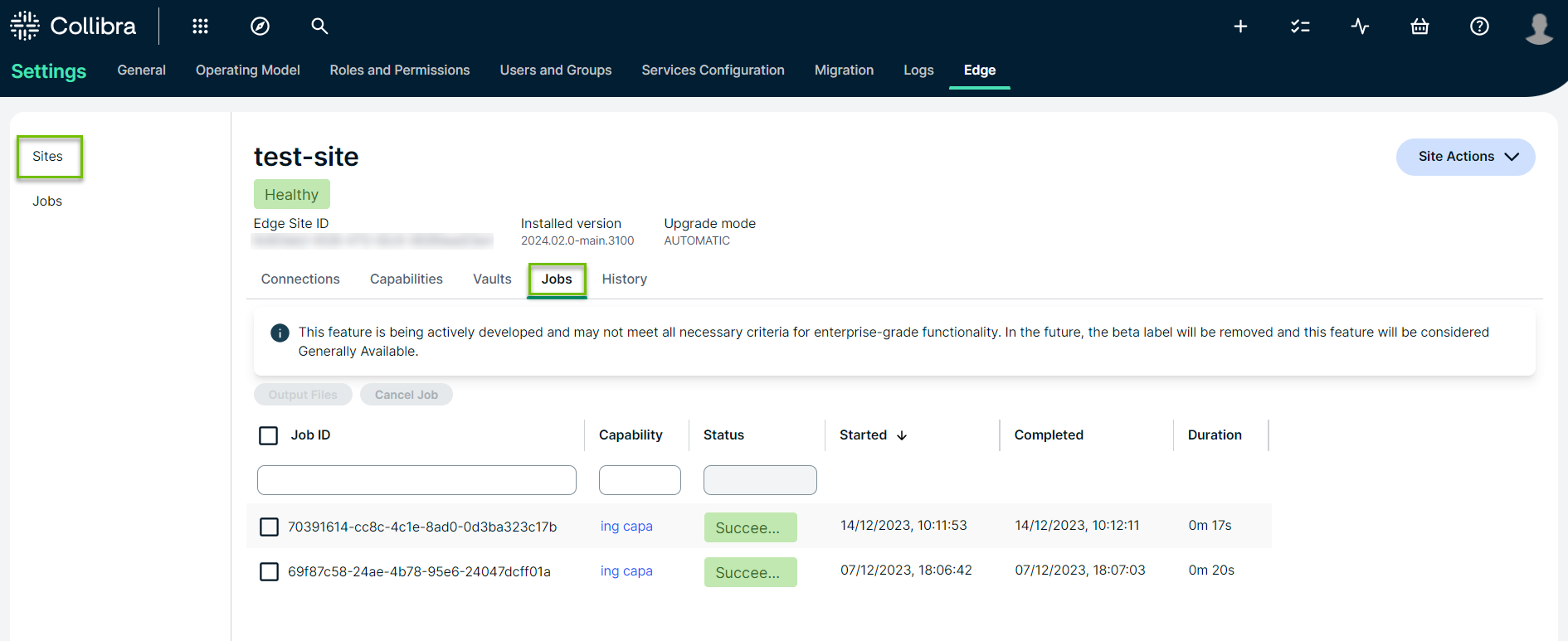Screen dimensions: 1568x641
Task: Open capability link in first job row
Action: pos(626,527)
